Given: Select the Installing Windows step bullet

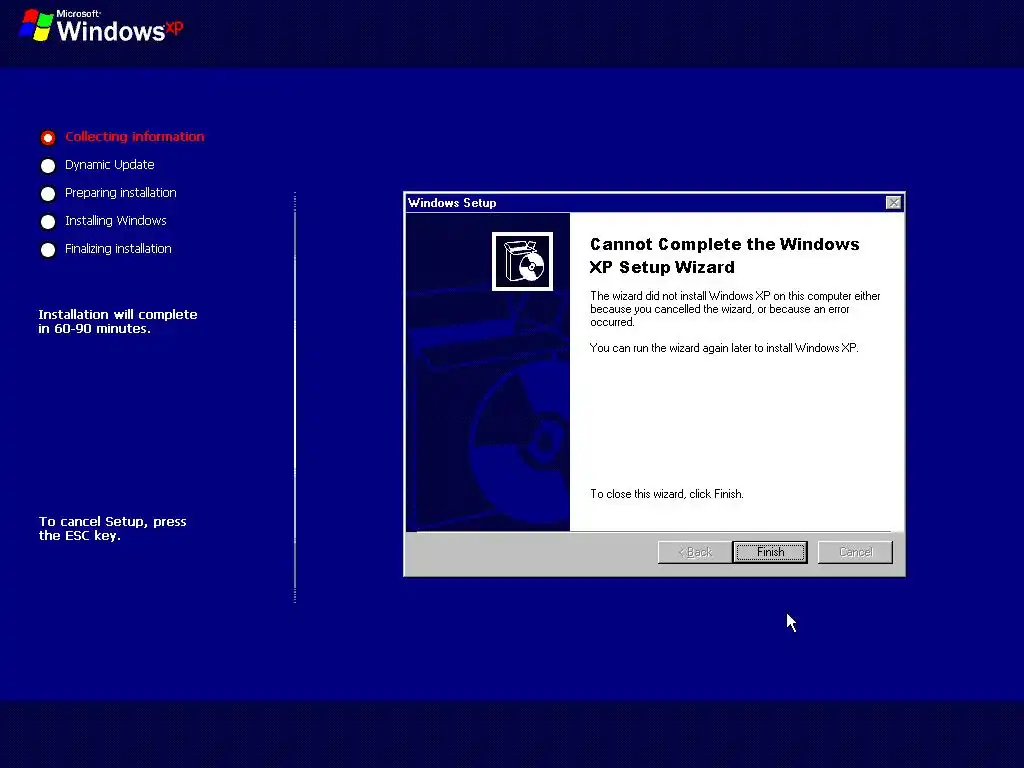Looking at the screenshot, I should tap(48, 222).
